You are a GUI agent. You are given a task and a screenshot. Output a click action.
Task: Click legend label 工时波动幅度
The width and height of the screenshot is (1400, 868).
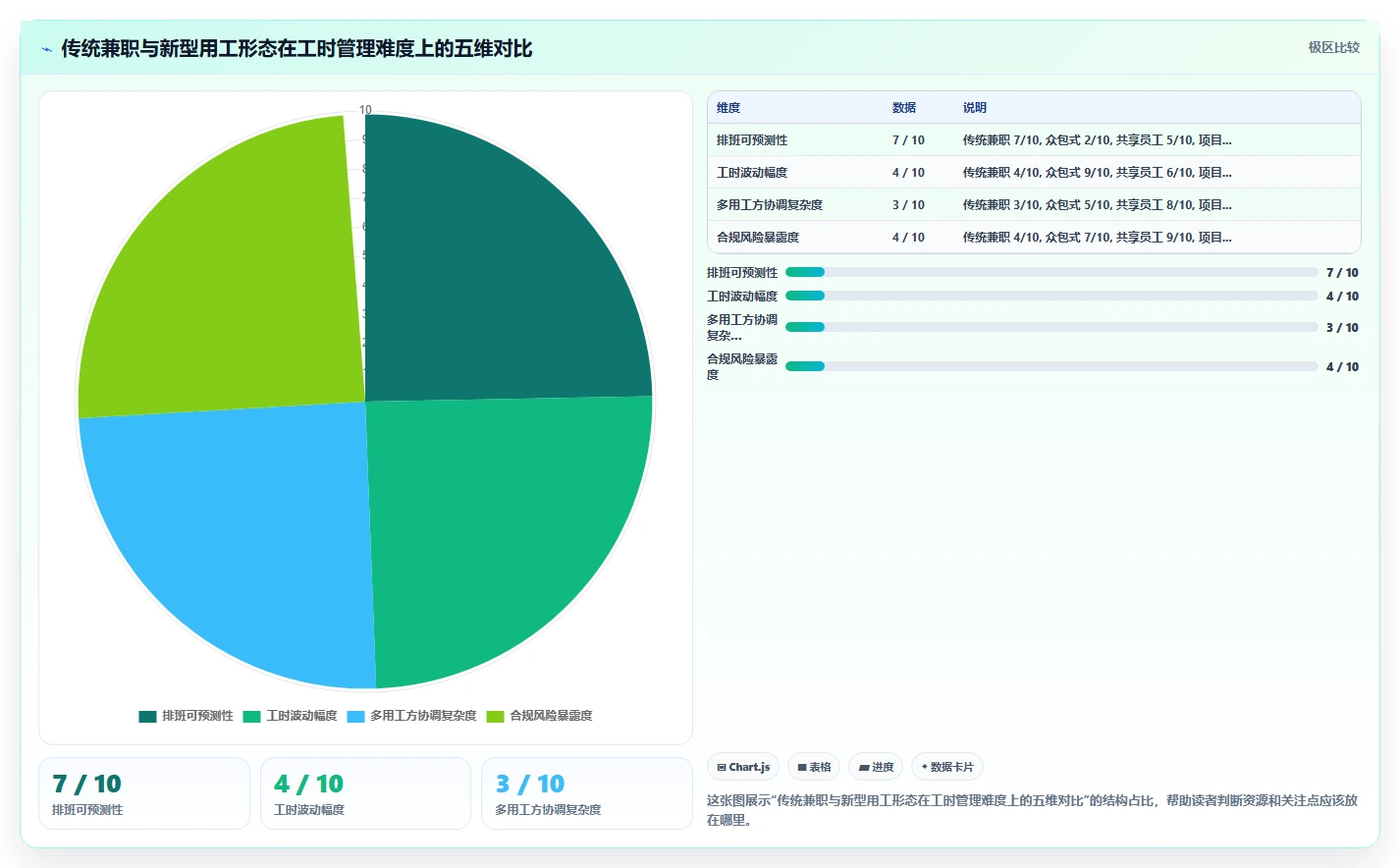point(301,716)
